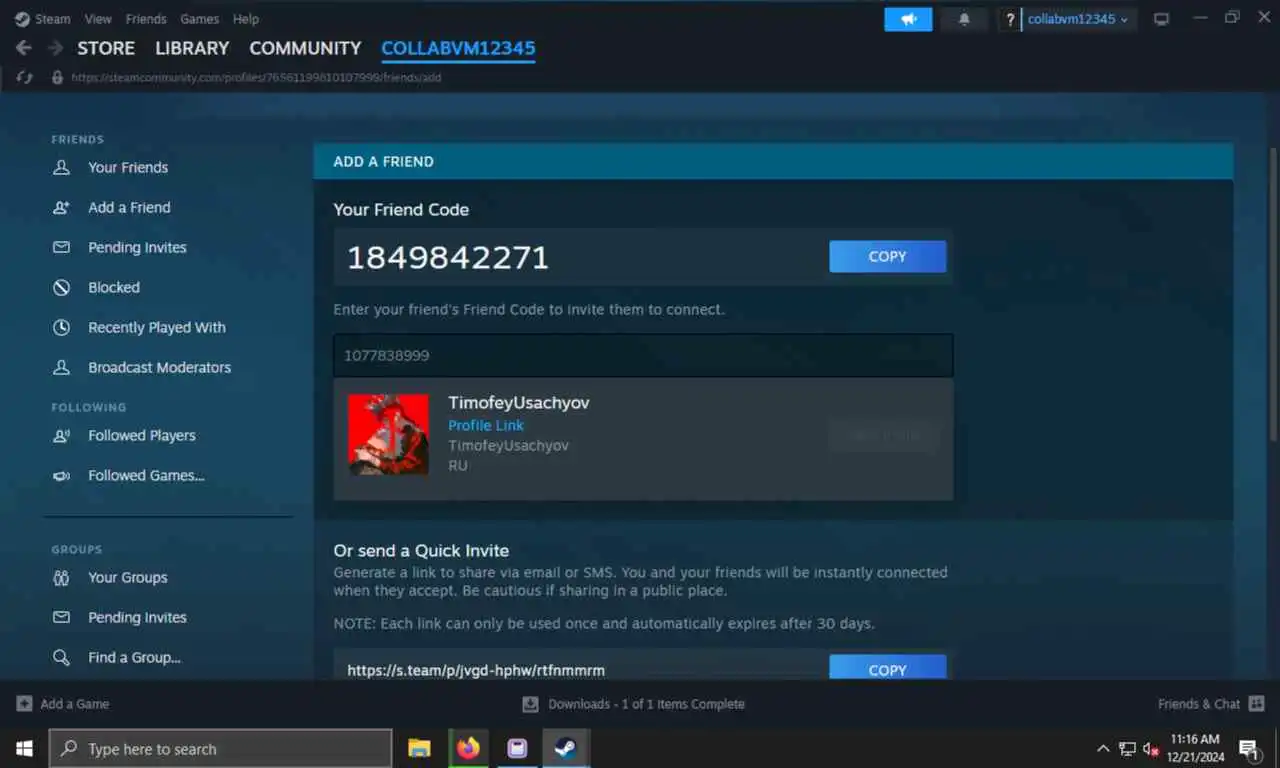Switch to the STORE tab
The image size is (1280, 768).
[x=106, y=48]
